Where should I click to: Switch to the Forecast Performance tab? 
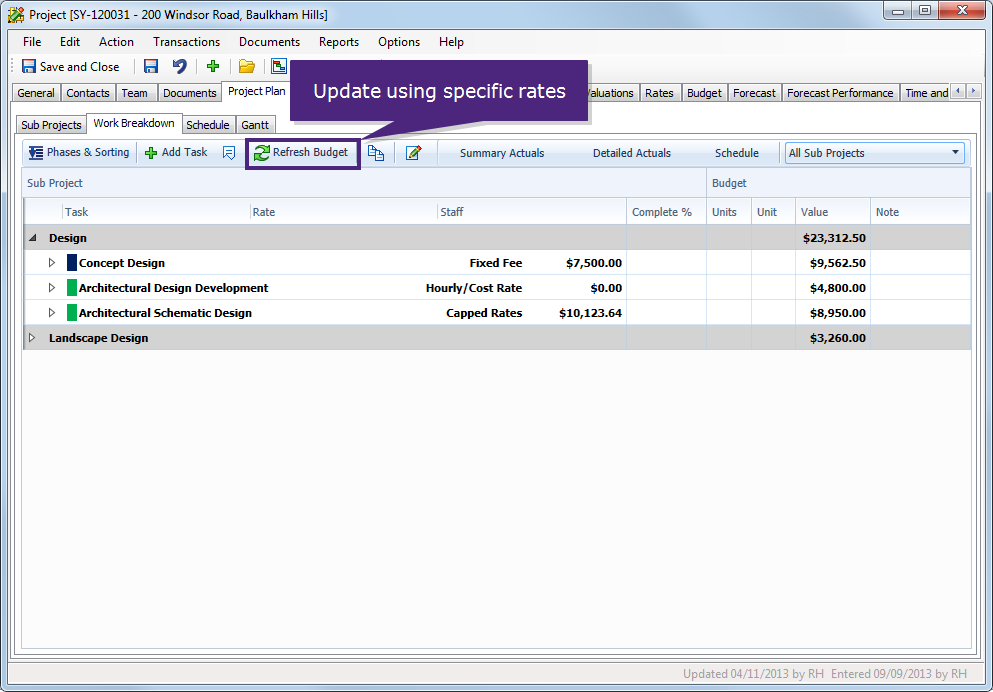click(x=840, y=93)
